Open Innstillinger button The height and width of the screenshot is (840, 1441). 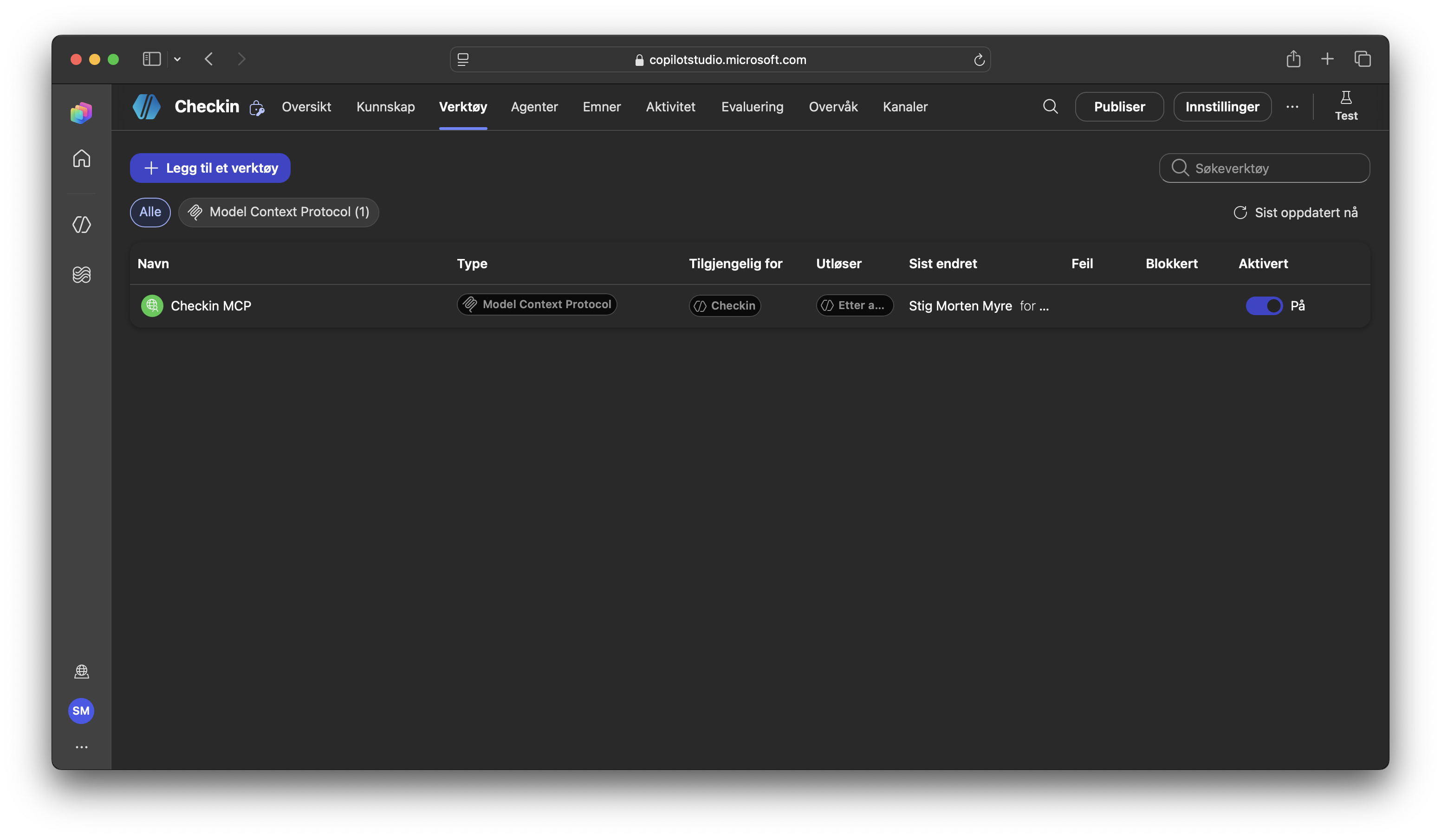click(x=1222, y=106)
